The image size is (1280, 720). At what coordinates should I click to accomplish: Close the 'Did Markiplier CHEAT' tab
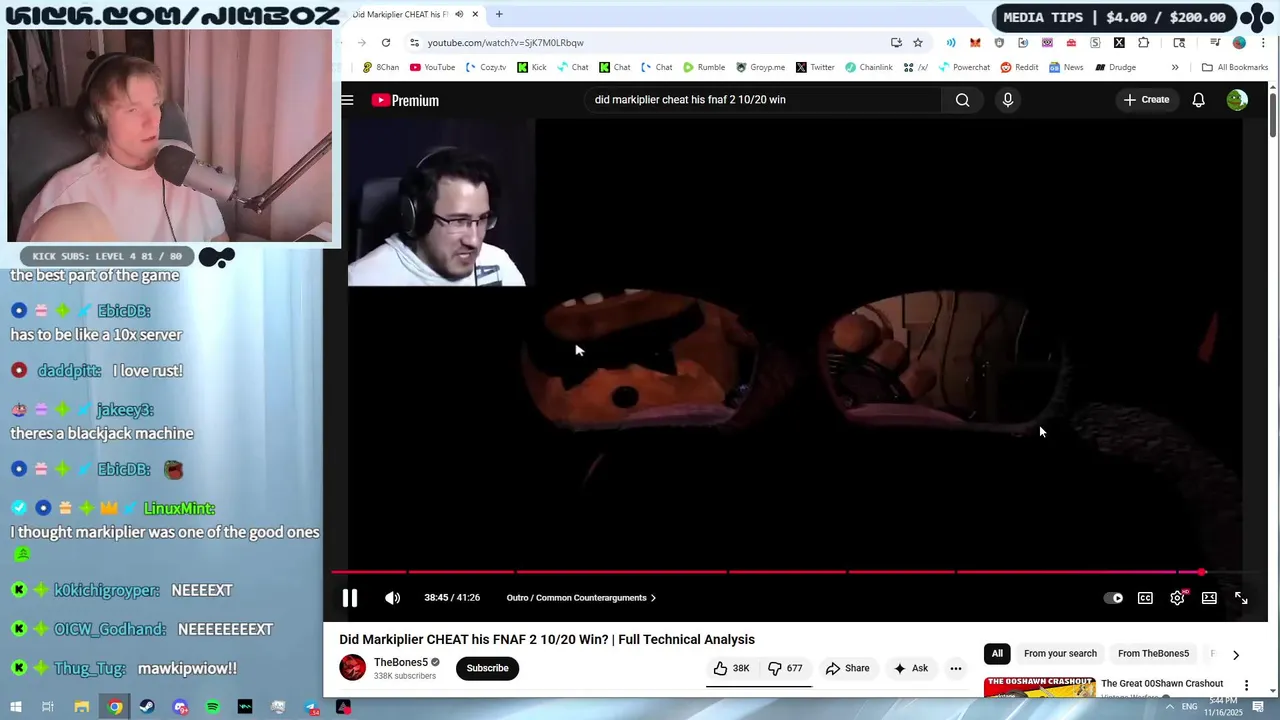click(x=476, y=14)
